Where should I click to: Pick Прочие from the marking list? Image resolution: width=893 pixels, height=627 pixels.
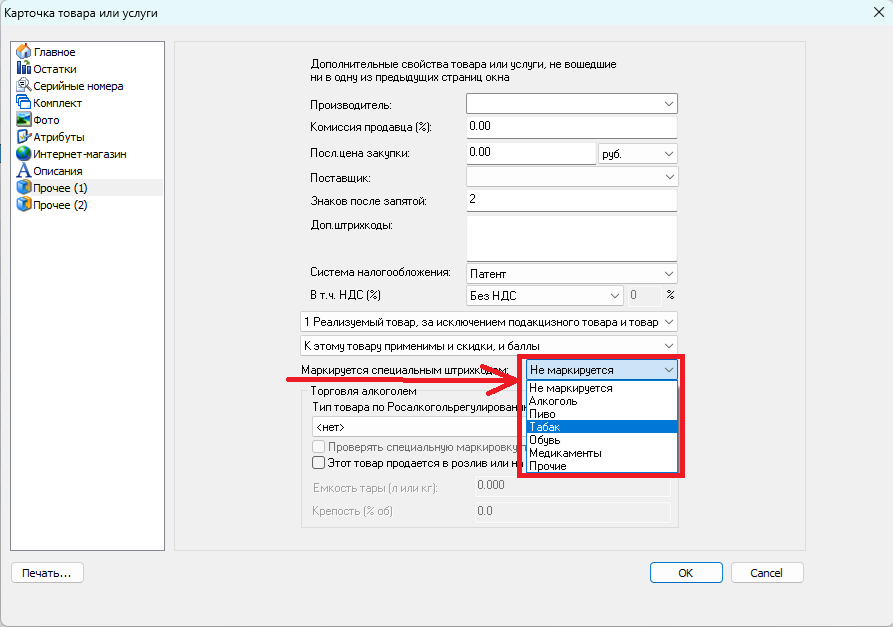(x=602, y=466)
